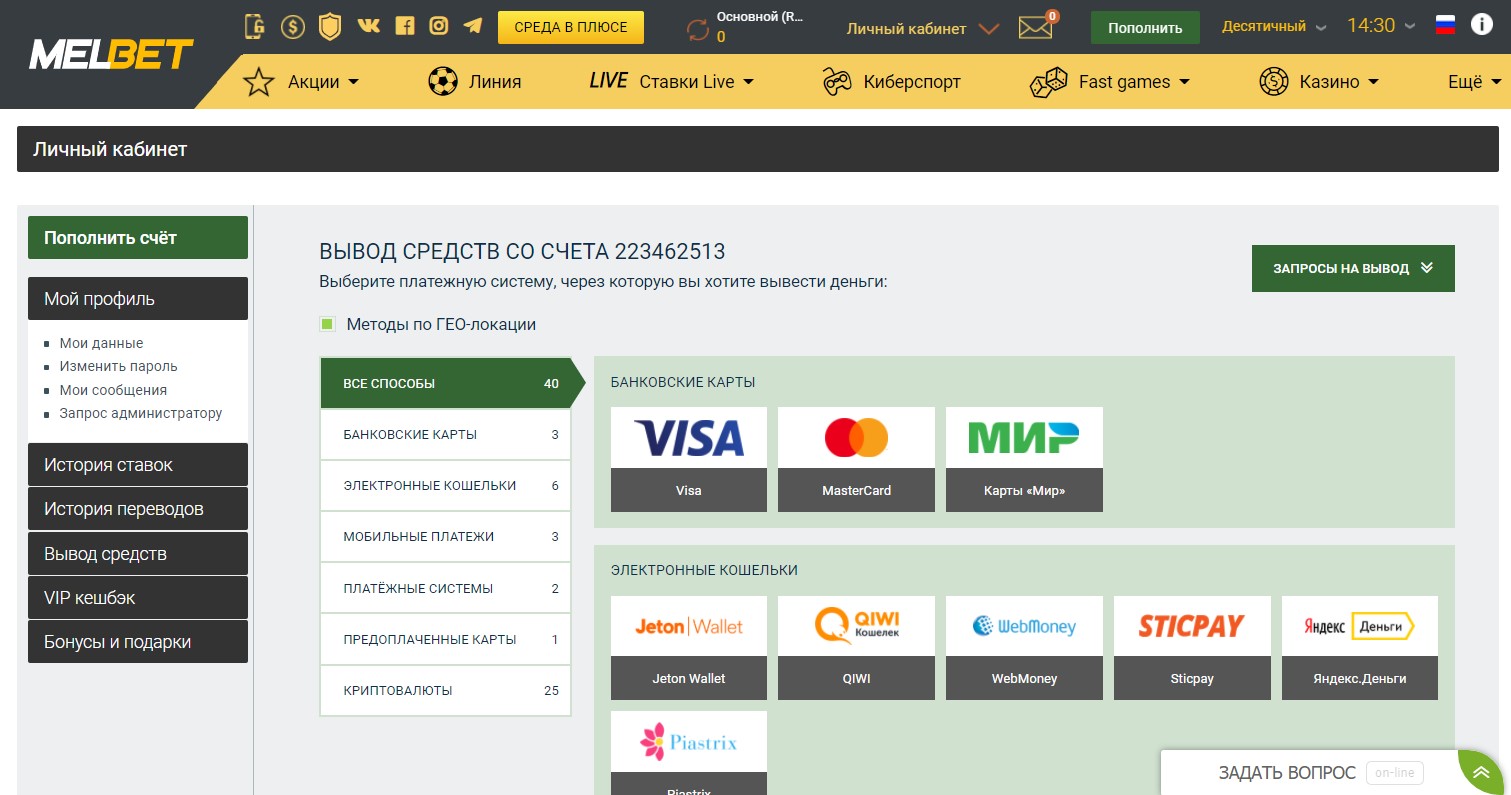Screen dimensions: 1511x795
Task: Select the MasterCard logo
Action: 856,437
